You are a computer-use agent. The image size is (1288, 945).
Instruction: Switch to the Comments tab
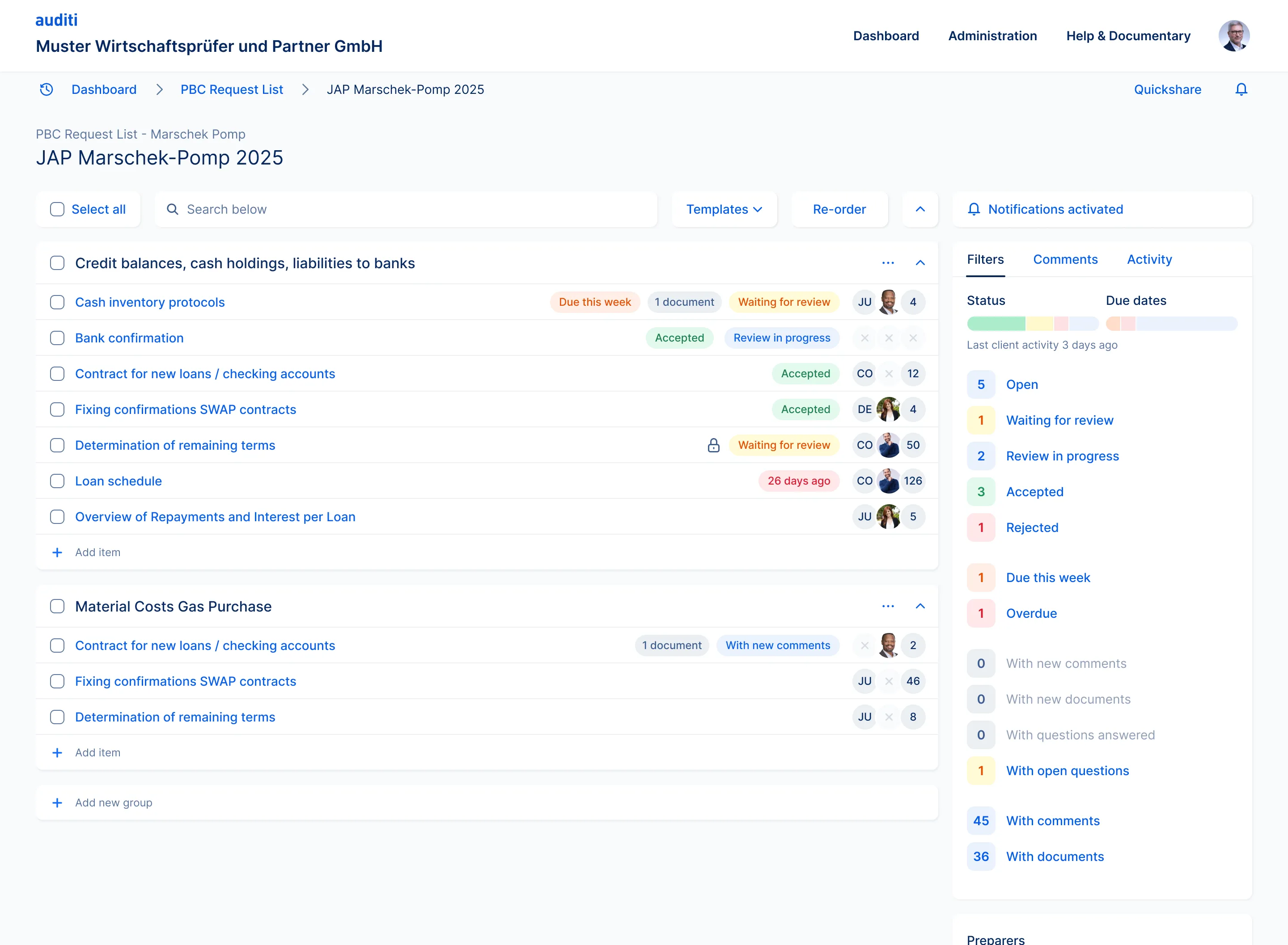coord(1065,260)
